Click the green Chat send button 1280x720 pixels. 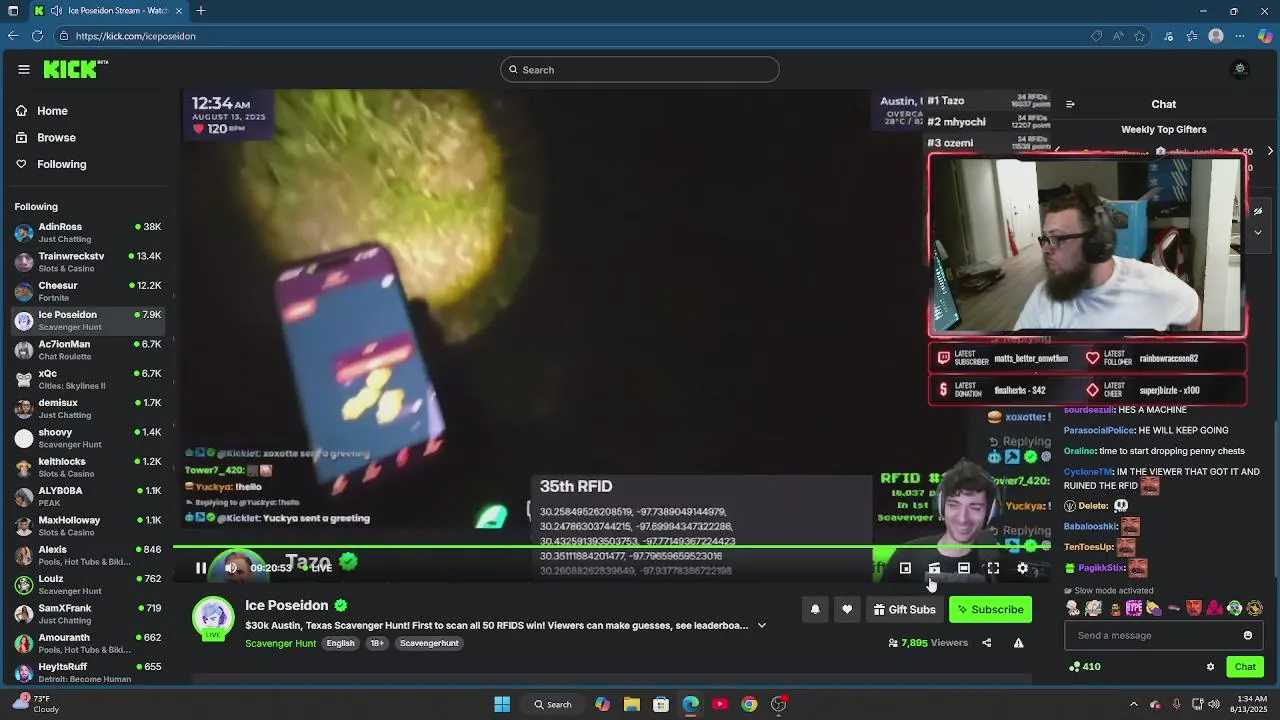point(1245,667)
